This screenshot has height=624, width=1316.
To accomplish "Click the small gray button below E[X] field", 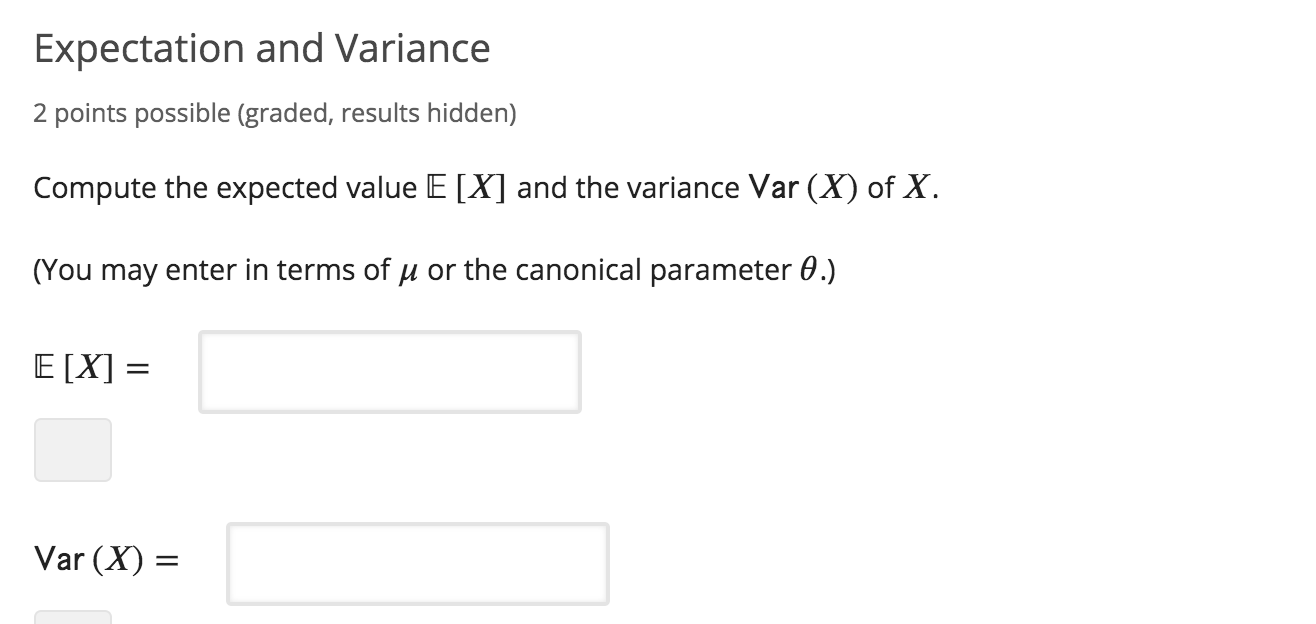I will point(72,449).
